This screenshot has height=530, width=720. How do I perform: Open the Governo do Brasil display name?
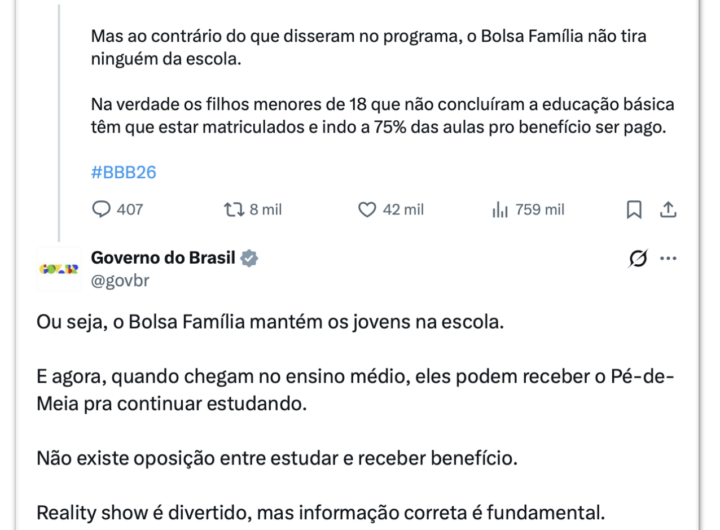(163, 258)
